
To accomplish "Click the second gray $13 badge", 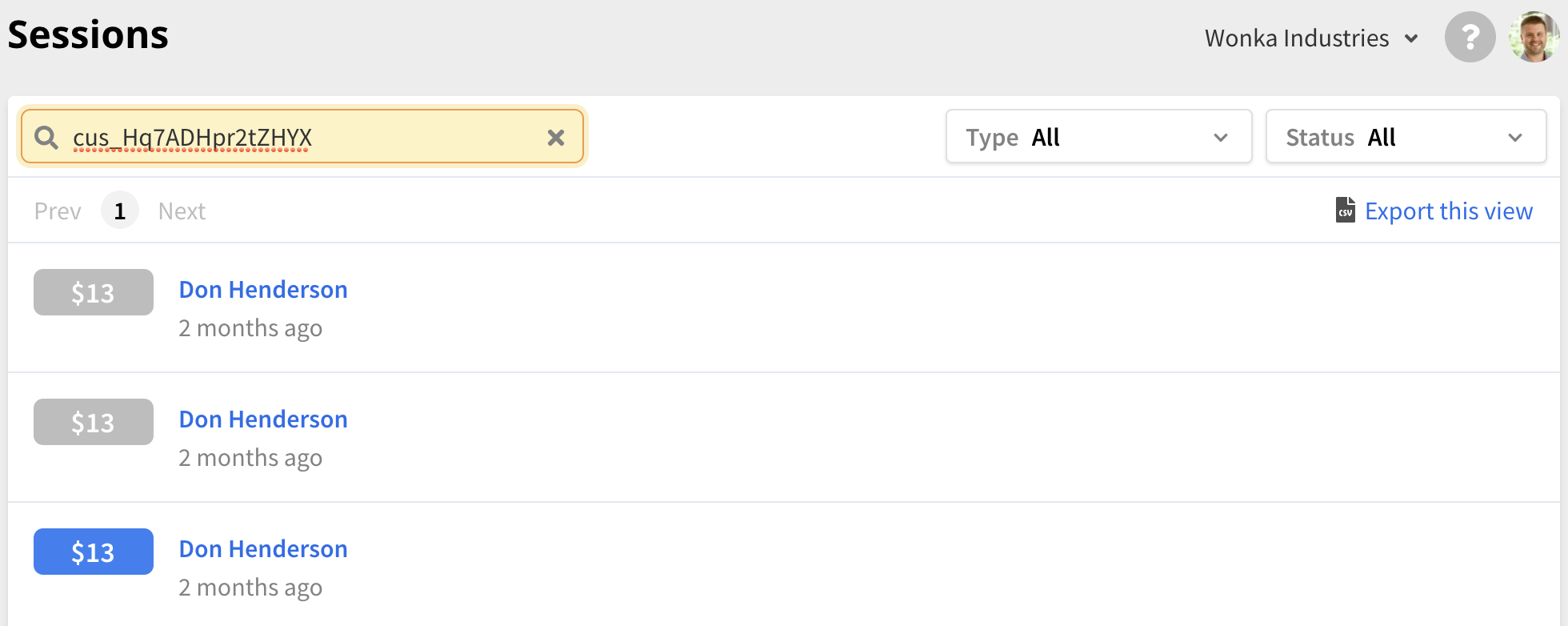I will [x=94, y=422].
